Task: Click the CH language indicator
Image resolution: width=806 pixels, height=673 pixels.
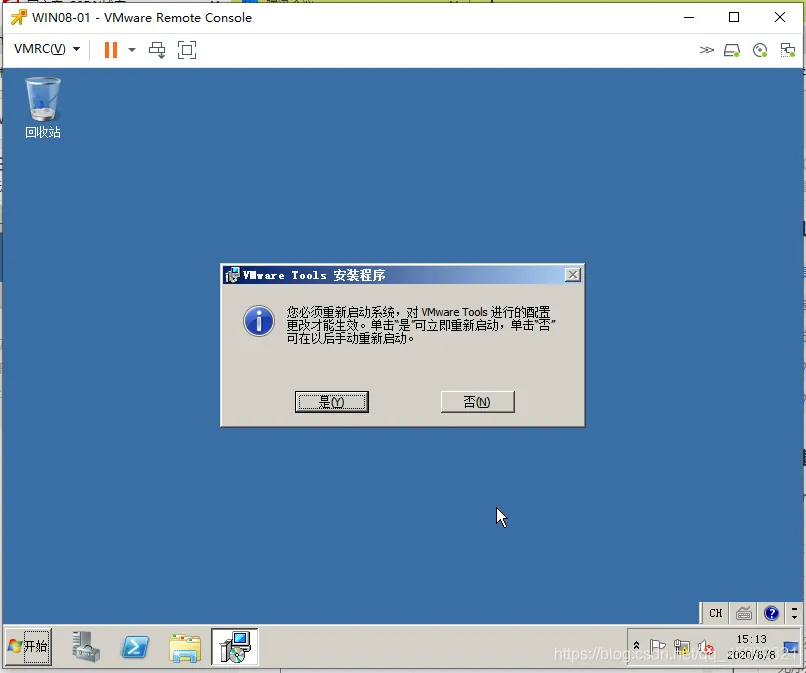Action: 716,613
